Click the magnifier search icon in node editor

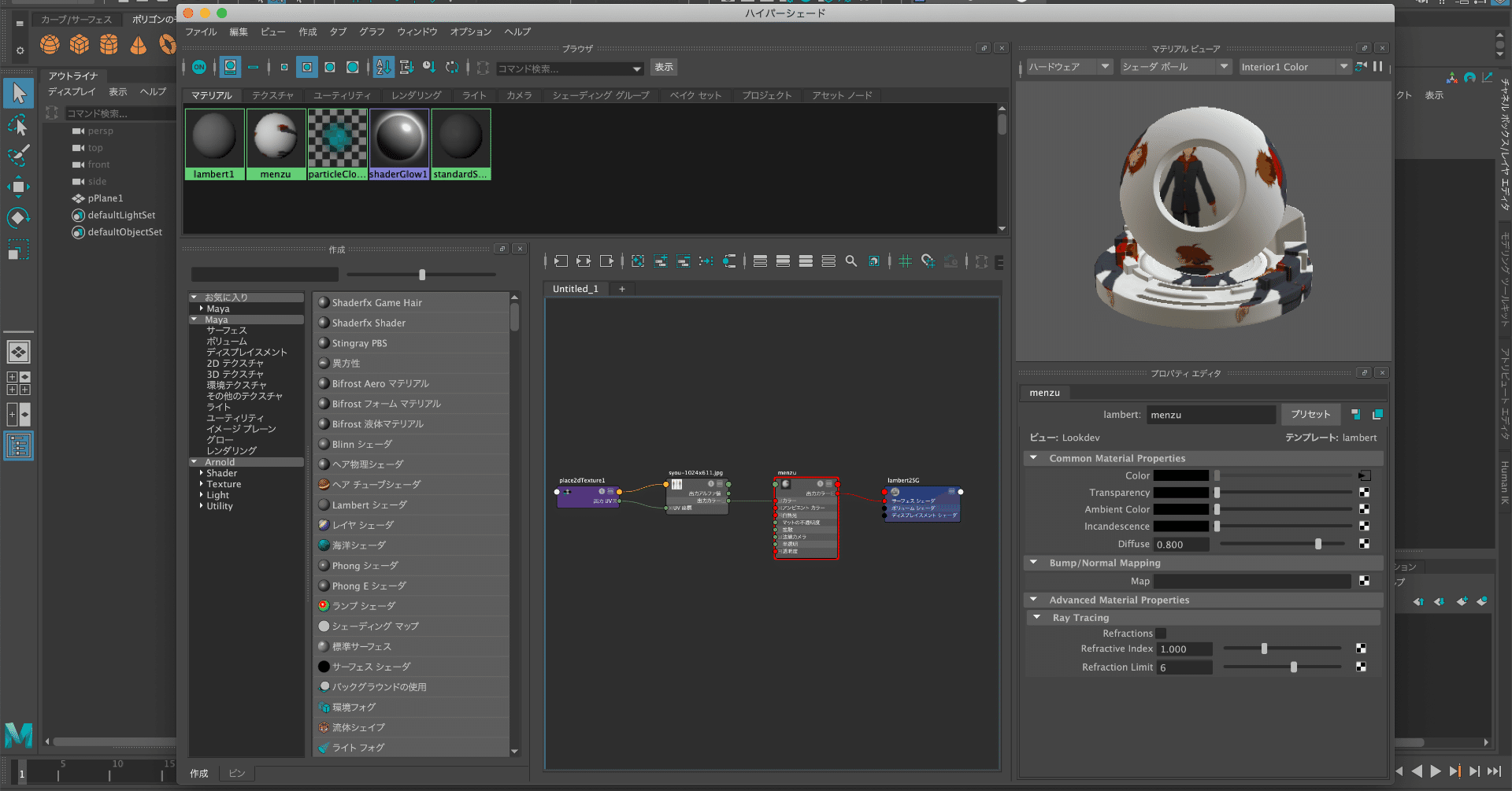pyautogui.click(x=850, y=261)
